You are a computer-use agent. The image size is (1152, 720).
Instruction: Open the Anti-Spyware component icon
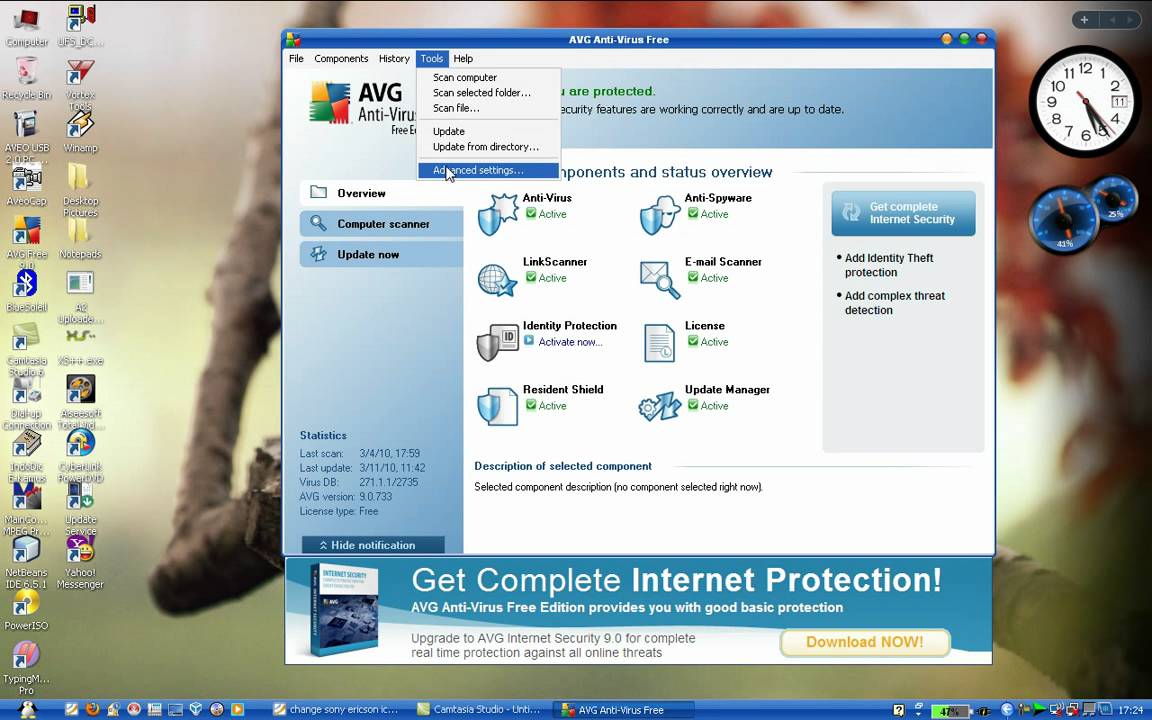pyautogui.click(x=660, y=215)
